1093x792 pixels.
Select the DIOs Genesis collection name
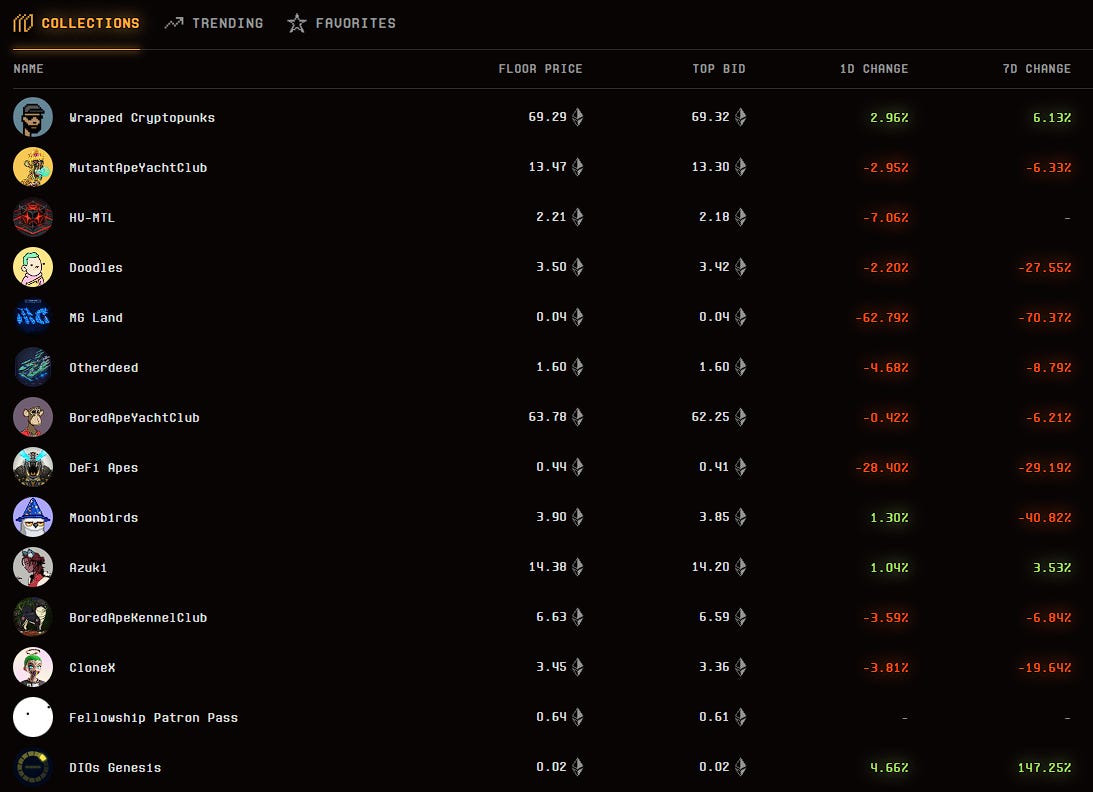115,768
